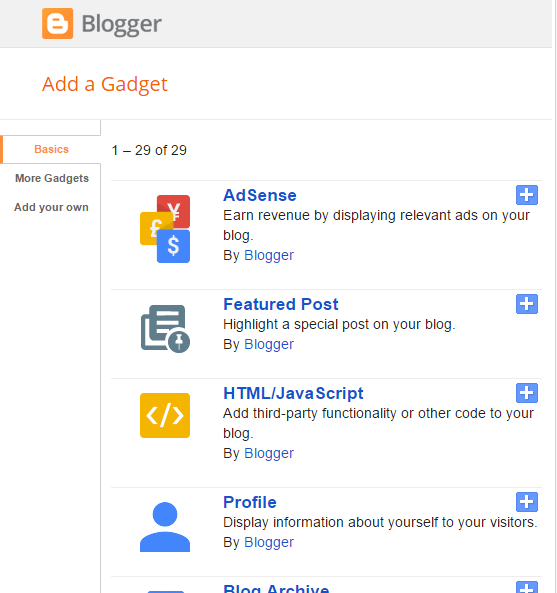Click the '1 – 29 of 29' count text
Screen dimensions: 557x593
(149, 151)
